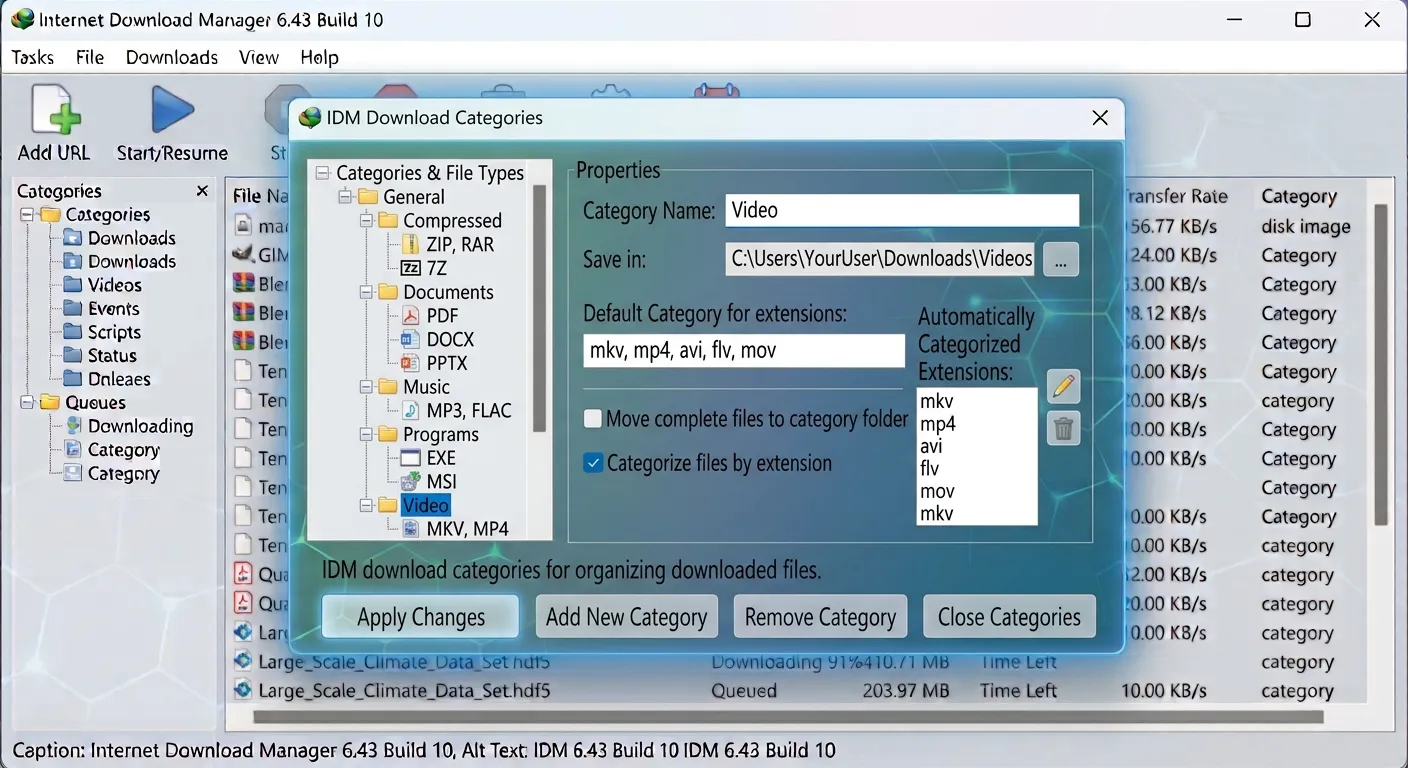Image resolution: width=1408 pixels, height=768 pixels.
Task: Collapse the Programs tree node
Action: click(366, 435)
